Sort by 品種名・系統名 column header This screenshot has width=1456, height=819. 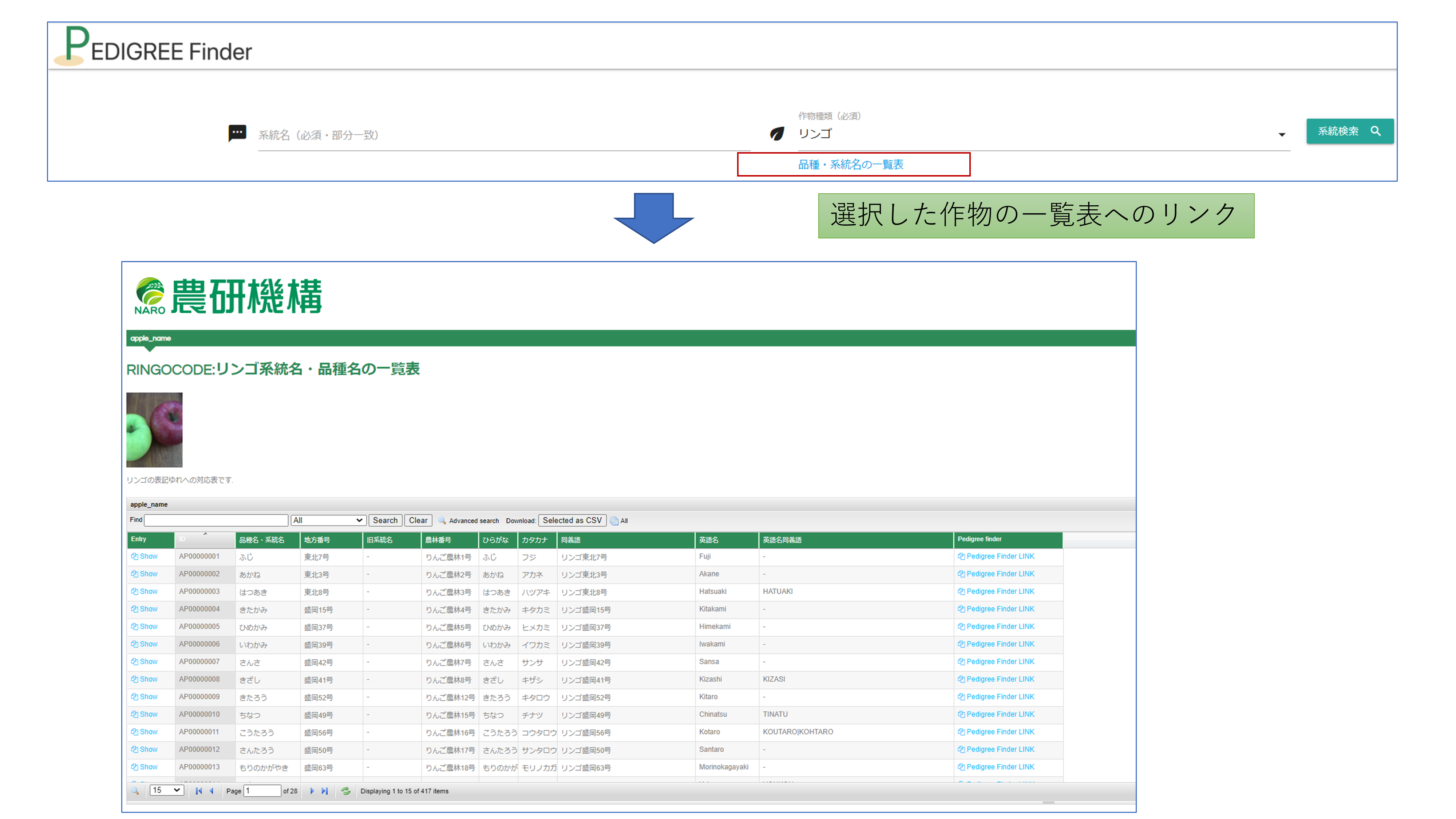[262, 540]
